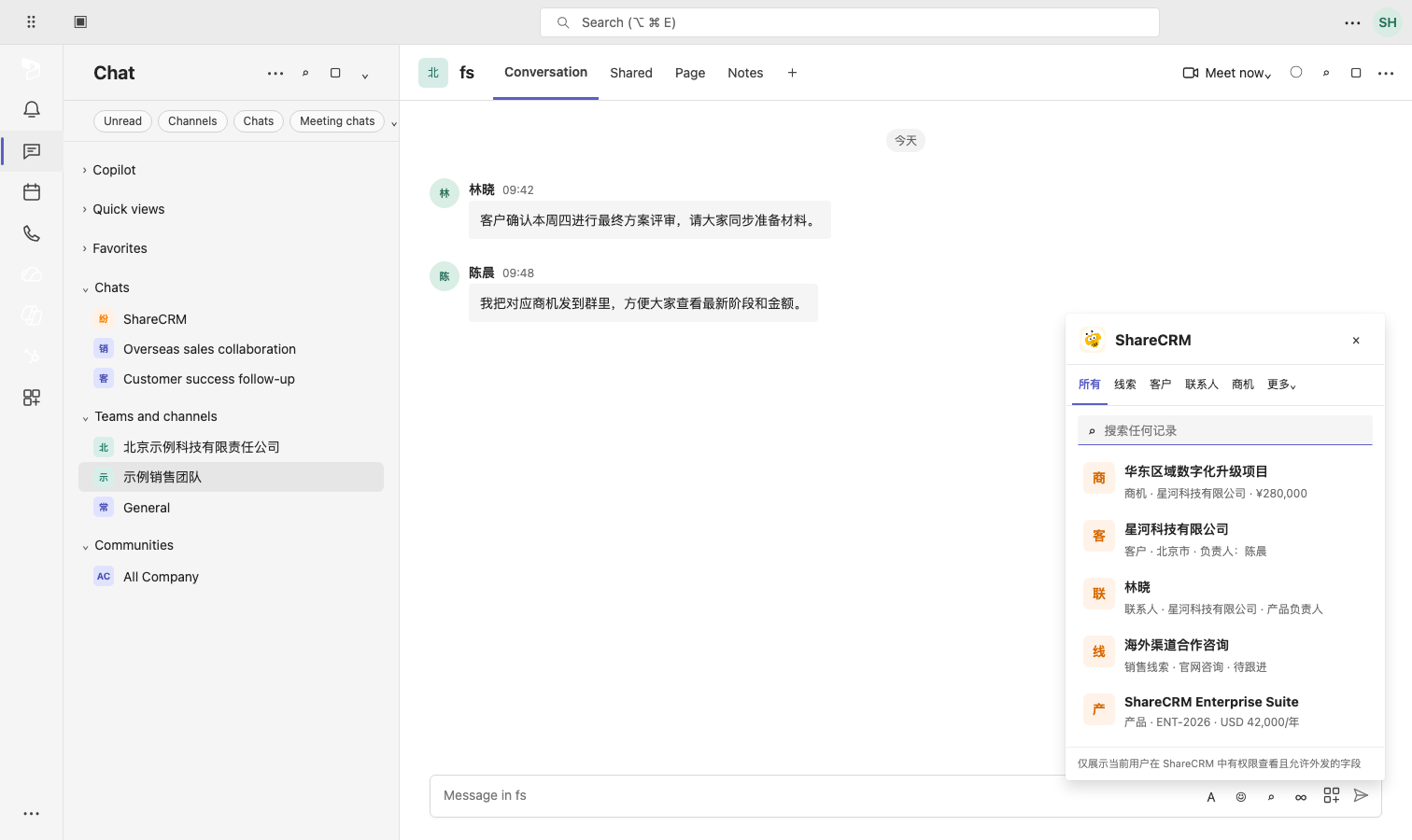Image resolution: width=1412 pixels, height=840 pixels.
Task: Open Chat pane more options ellipsis
Action: [x=275, y=73]
